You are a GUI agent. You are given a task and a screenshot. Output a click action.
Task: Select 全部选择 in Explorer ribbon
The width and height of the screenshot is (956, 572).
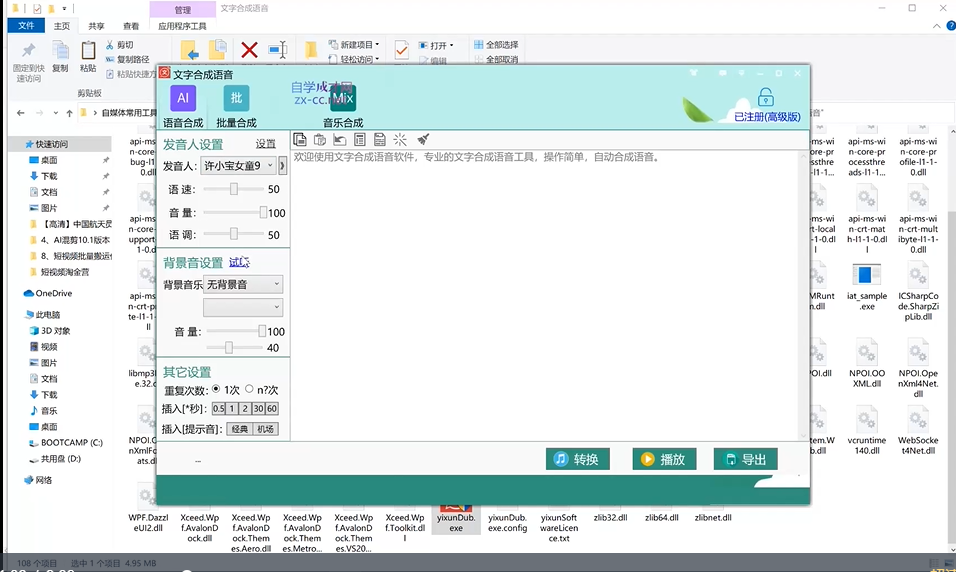(496, 45)
